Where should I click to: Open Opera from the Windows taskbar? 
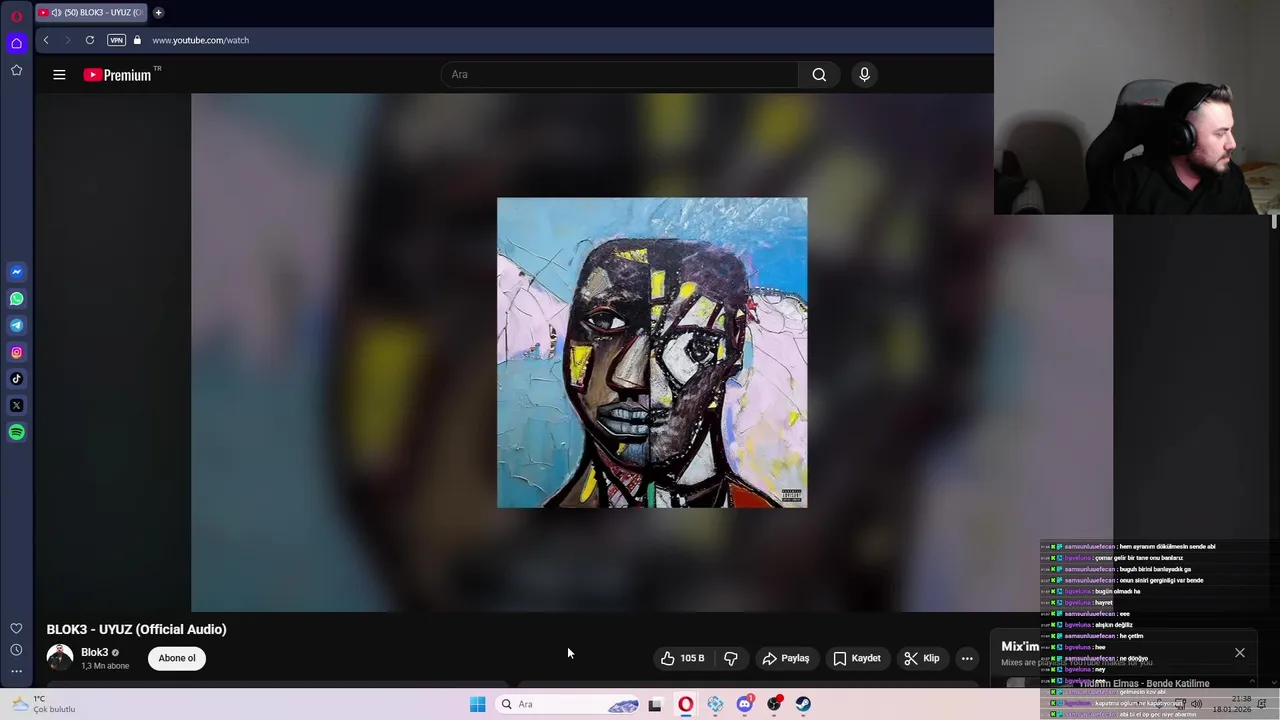[685, 705]
